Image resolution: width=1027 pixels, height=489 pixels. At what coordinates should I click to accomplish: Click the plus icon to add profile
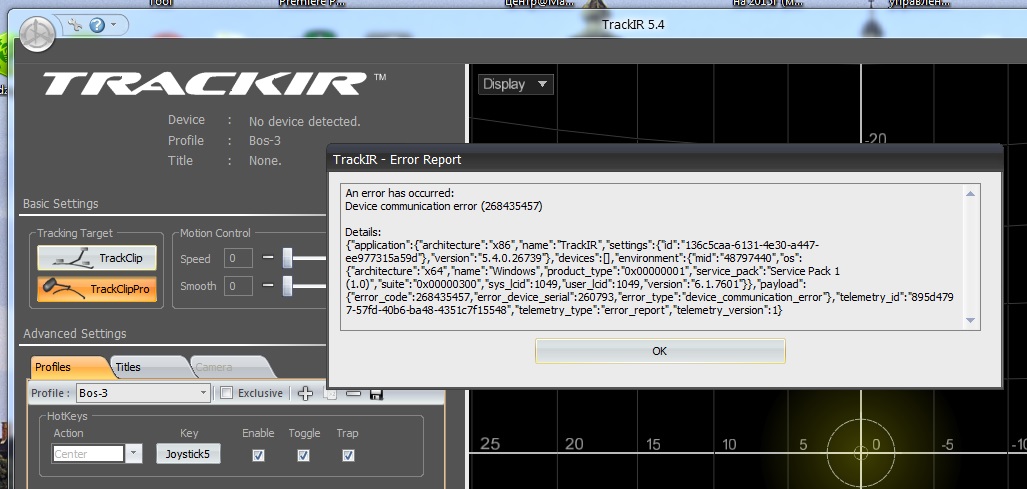pos(305,393)
